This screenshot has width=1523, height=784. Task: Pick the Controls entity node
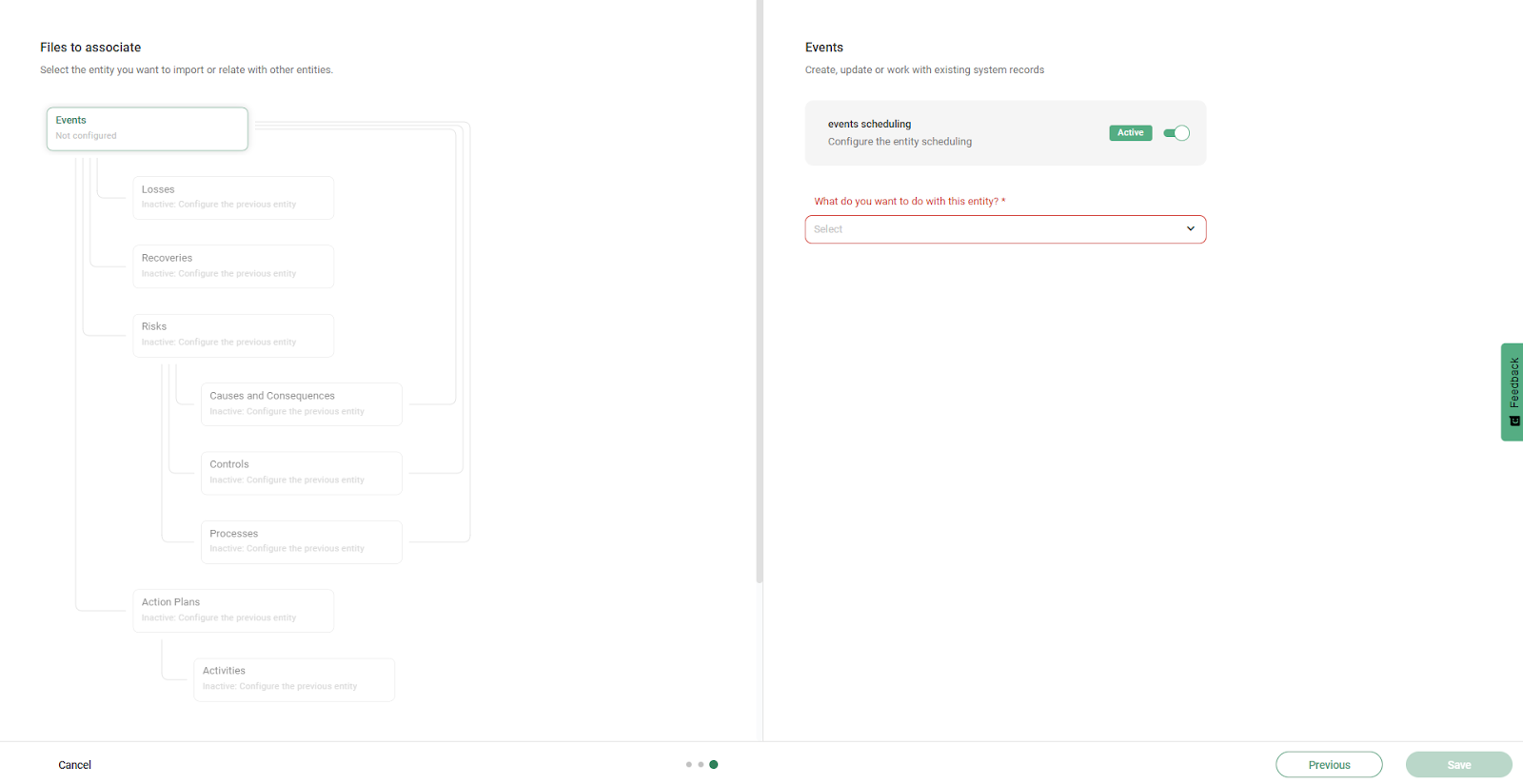point(301,473)
